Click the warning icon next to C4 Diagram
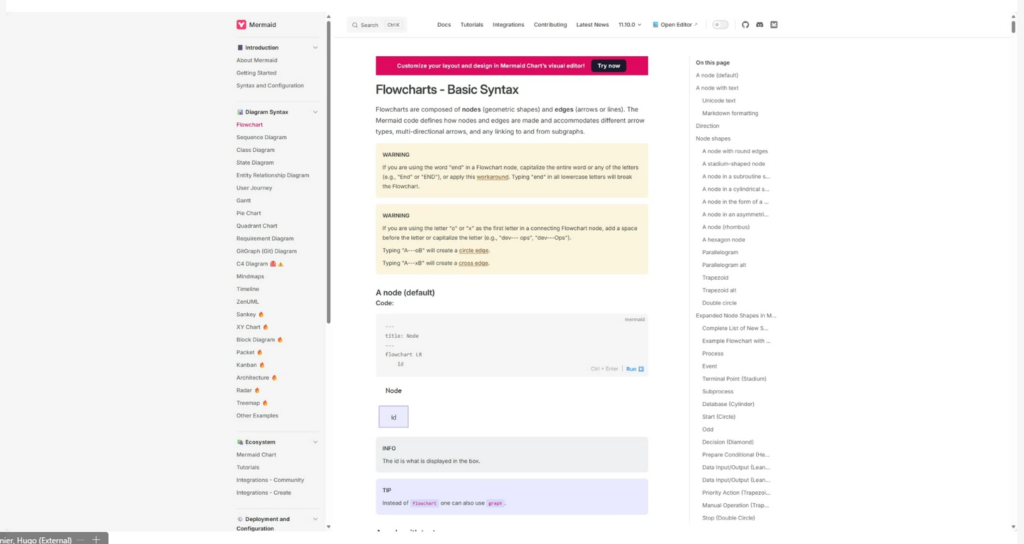1024x544 pixels. pos(281,264)
